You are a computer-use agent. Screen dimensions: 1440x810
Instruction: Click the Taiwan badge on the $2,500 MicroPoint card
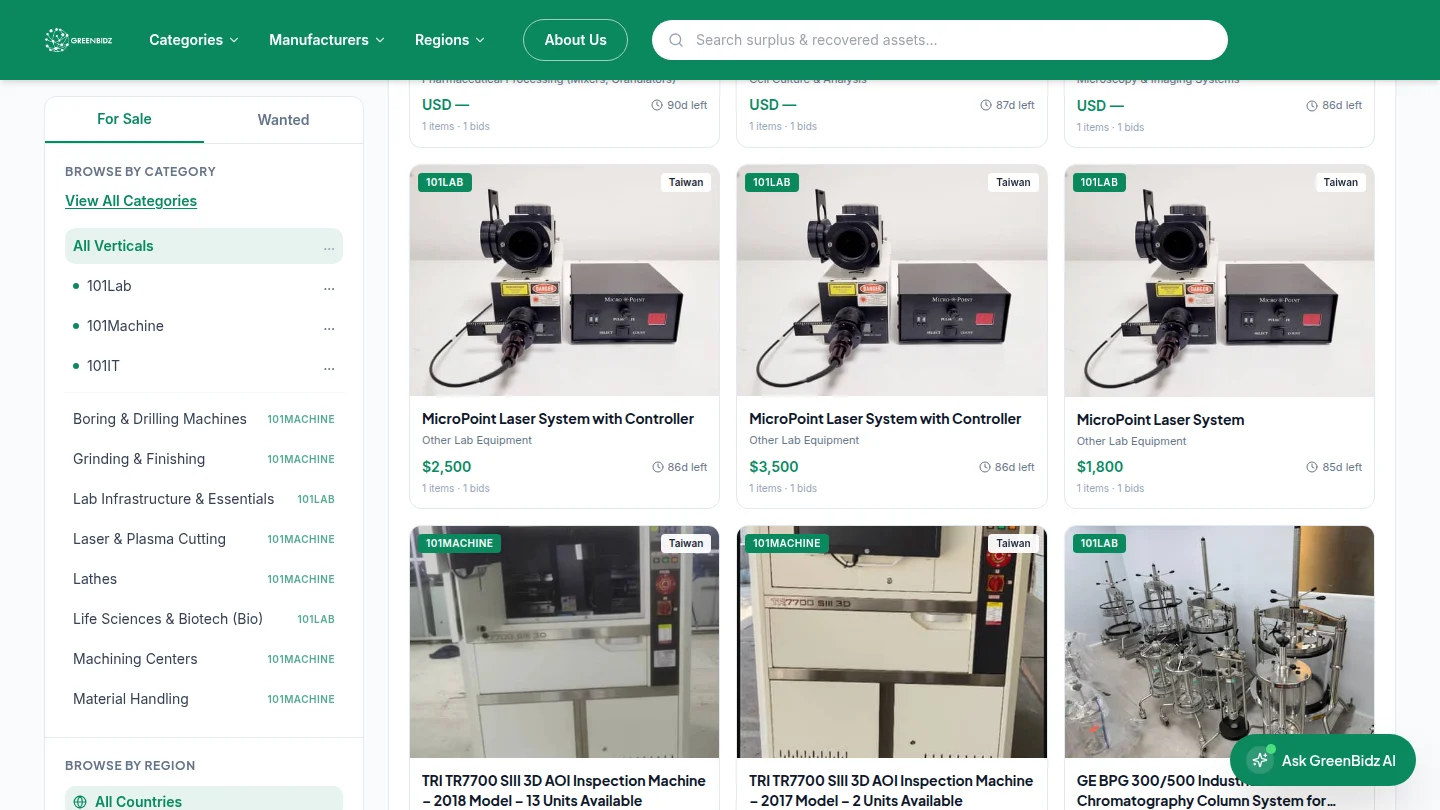pyautogui.click(x=686, y=182)
